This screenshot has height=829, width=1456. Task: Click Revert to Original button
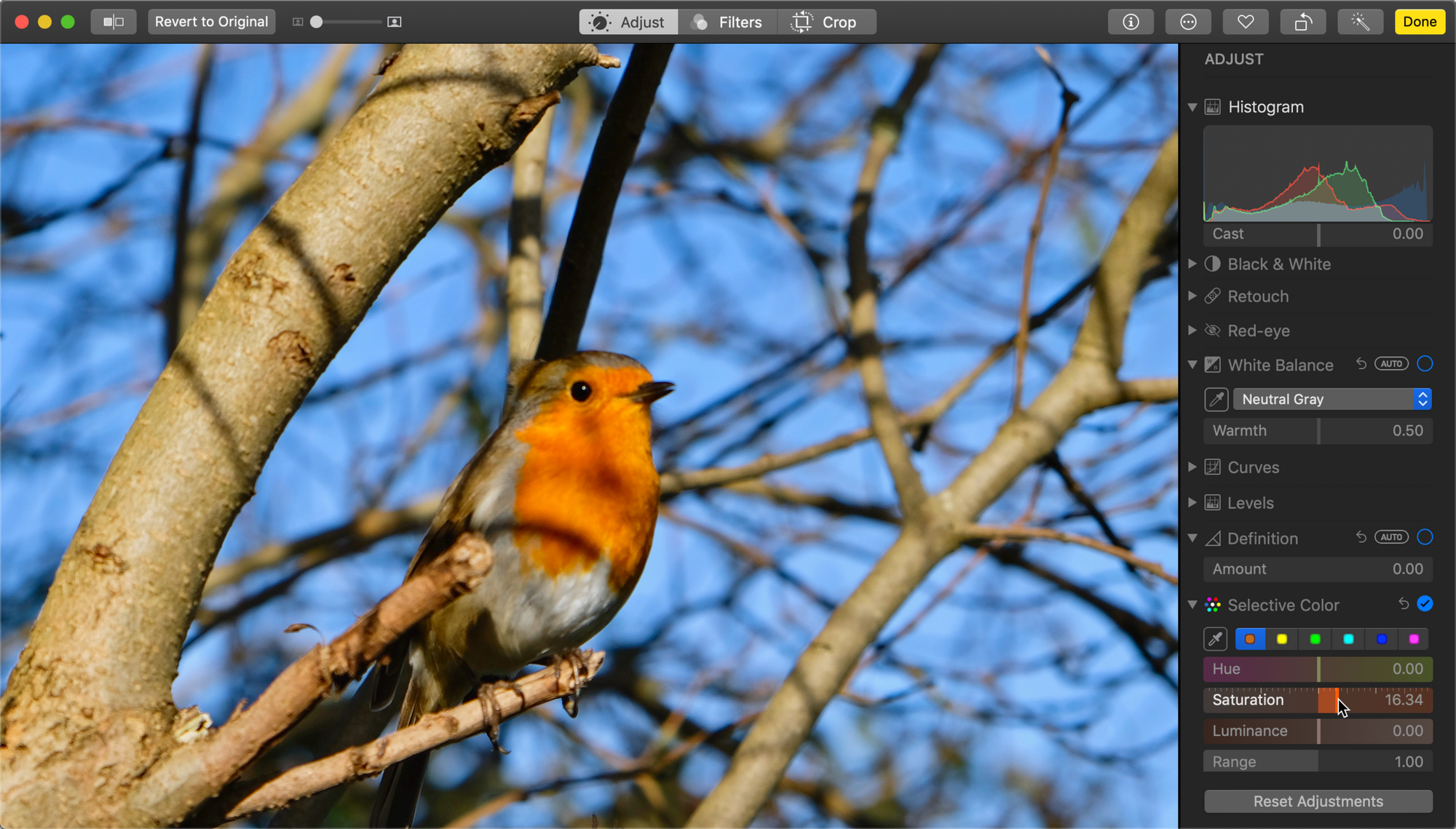pos(211,22)
